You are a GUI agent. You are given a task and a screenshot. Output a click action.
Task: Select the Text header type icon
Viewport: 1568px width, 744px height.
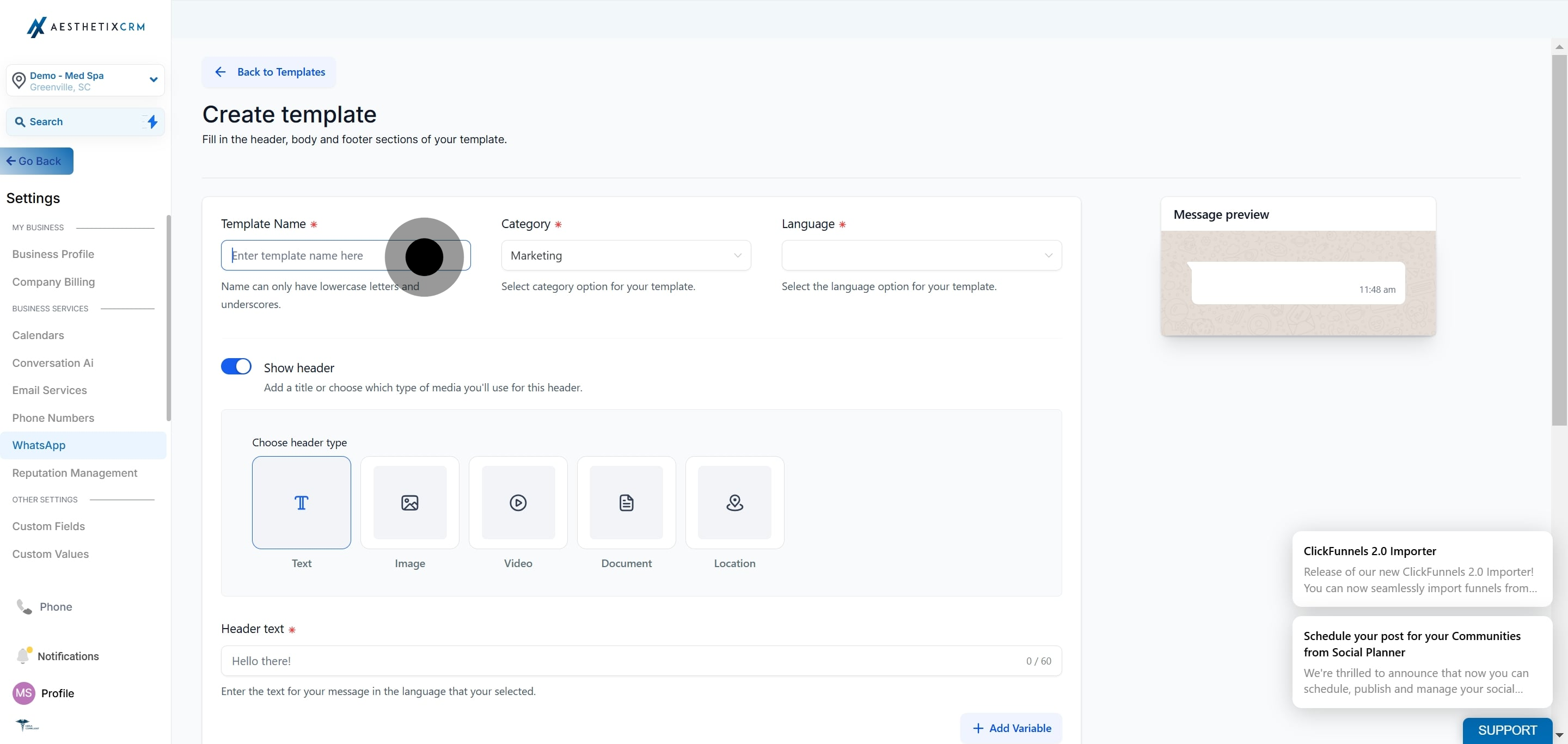(301, 502)
